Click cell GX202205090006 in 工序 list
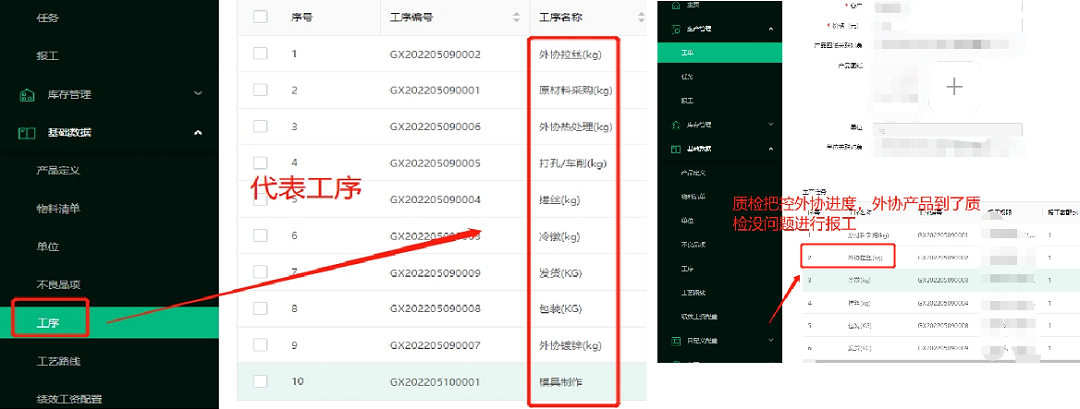This screenshot has height=409, width=1080. [435, 127]
